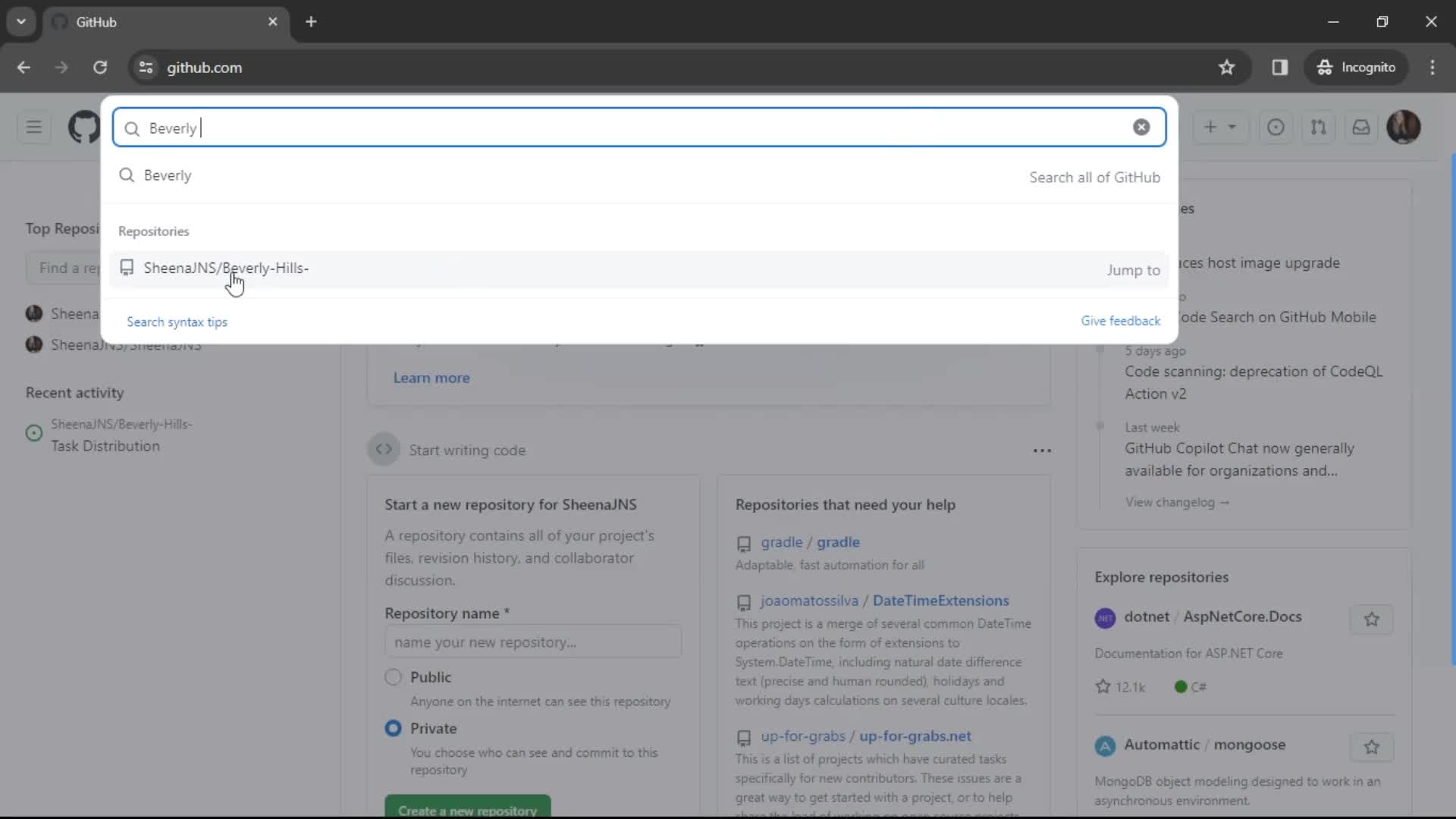Click Jump to on the repository result
This screenshot has height=819, width=1456.
pyautogui.click(x=1133, y=270)
